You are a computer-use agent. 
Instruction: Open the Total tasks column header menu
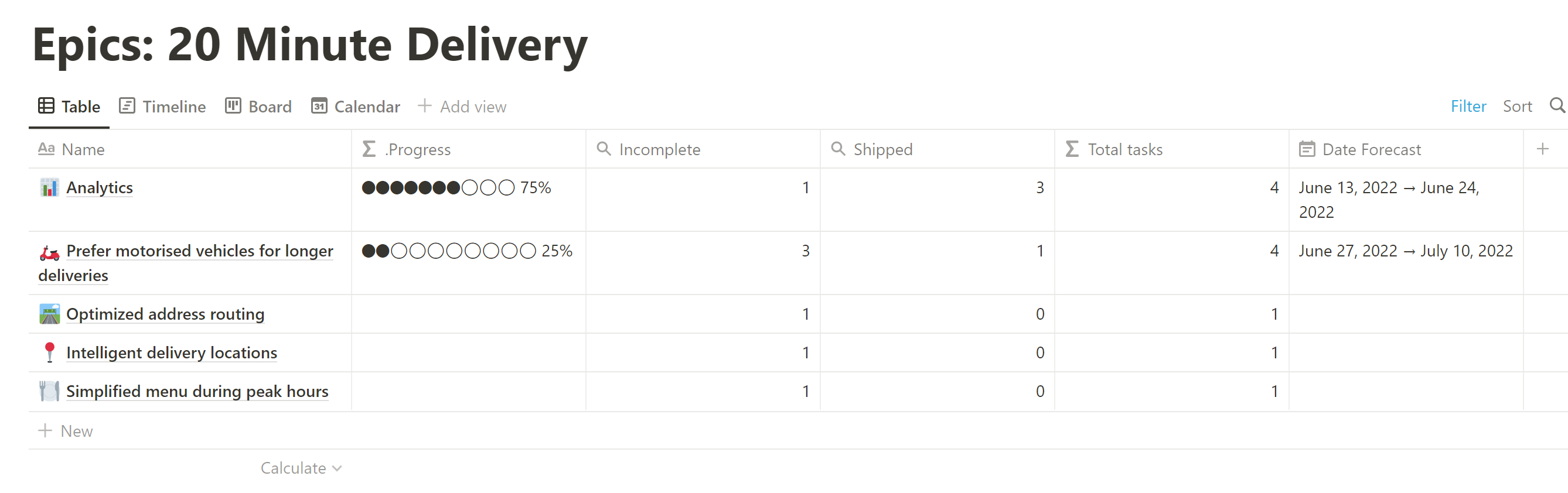pos(1124,149)
